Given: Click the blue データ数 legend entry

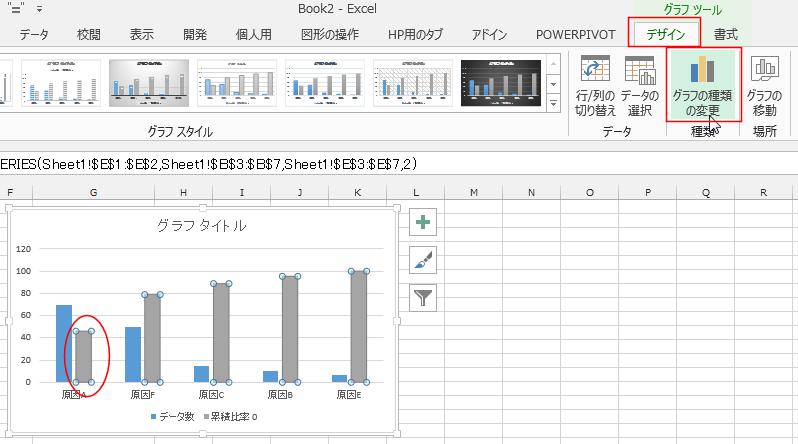Looking at the screenshot, I should [x=172, y=416].
